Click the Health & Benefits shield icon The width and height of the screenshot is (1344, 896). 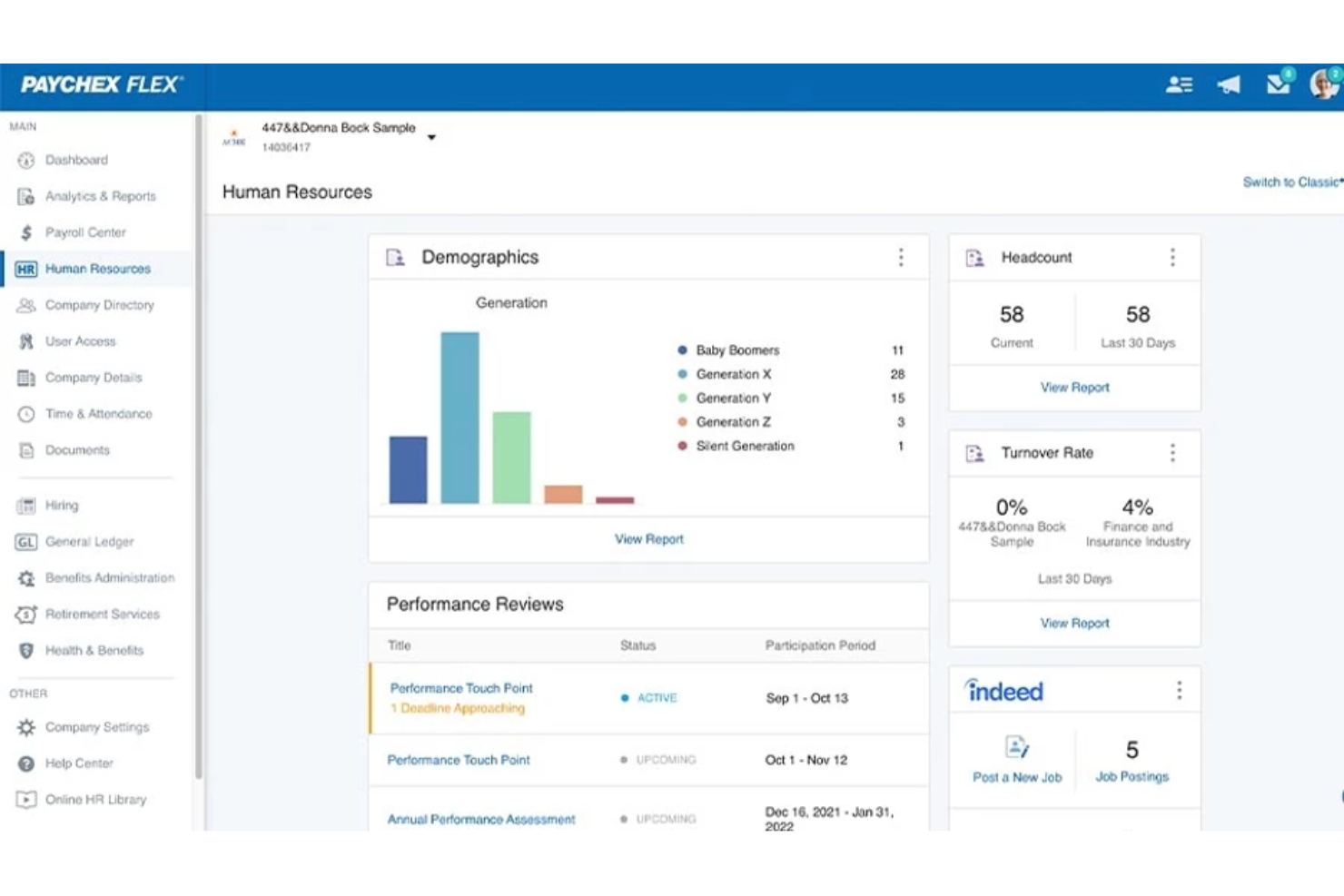click(x=25, y=651)
